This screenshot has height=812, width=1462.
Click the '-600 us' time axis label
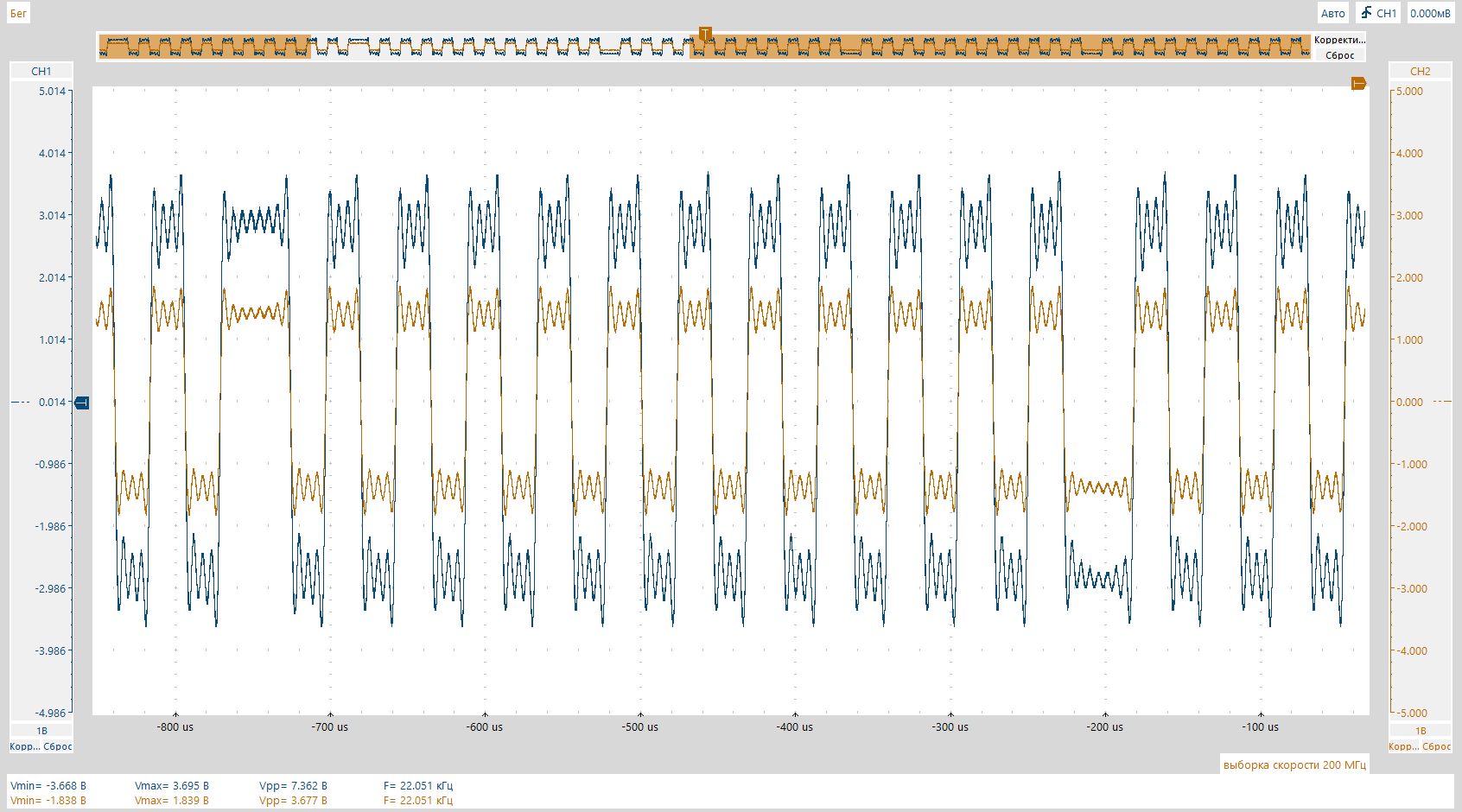click(x=485, y=727)
